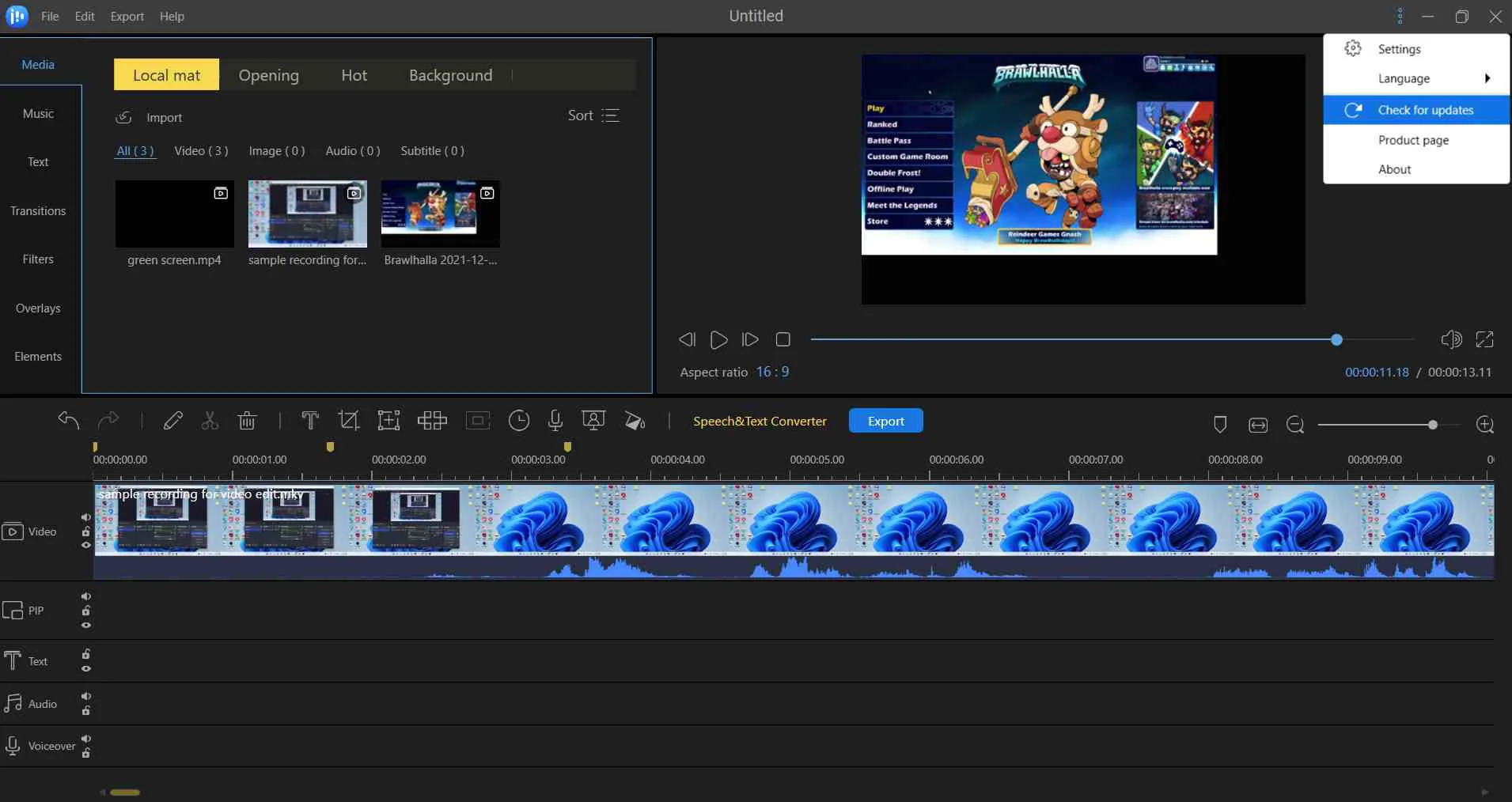The height and width of the screenshot is (802, 1512).
Task: Open Speech&Text Converter
Action: click(759, 420)
